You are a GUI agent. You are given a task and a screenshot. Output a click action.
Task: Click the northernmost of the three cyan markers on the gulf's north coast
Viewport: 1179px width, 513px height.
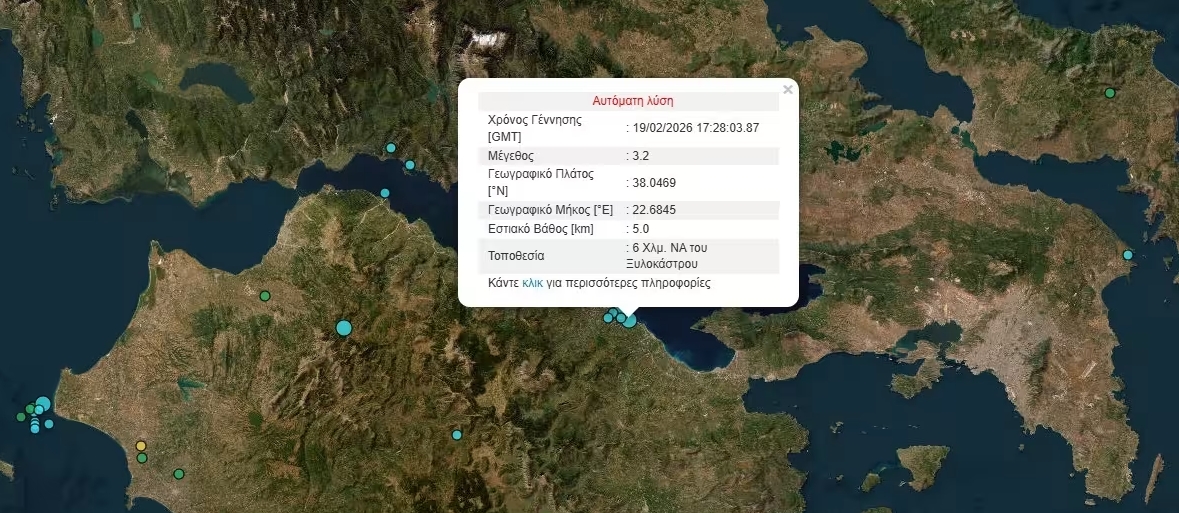click(x=391, y=148)
